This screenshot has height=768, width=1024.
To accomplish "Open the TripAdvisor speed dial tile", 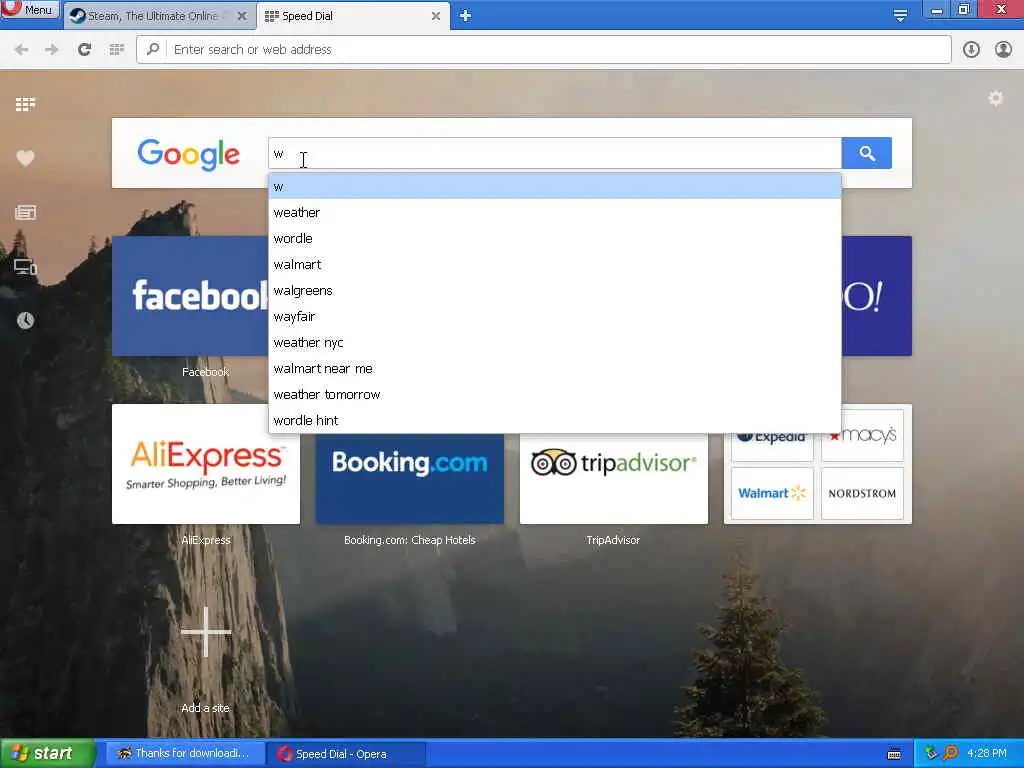I will click(x=614, y=478).
